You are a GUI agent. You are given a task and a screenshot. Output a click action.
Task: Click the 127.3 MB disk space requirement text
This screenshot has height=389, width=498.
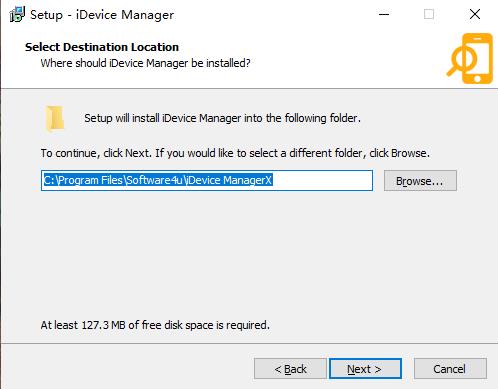point(155,325)
